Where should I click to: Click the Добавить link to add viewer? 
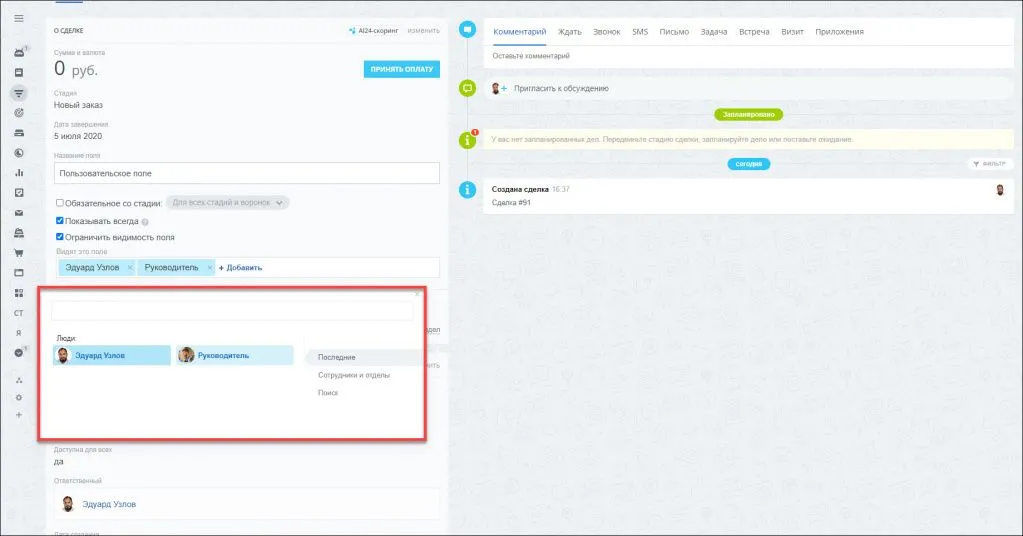click(x=241, y=268)
